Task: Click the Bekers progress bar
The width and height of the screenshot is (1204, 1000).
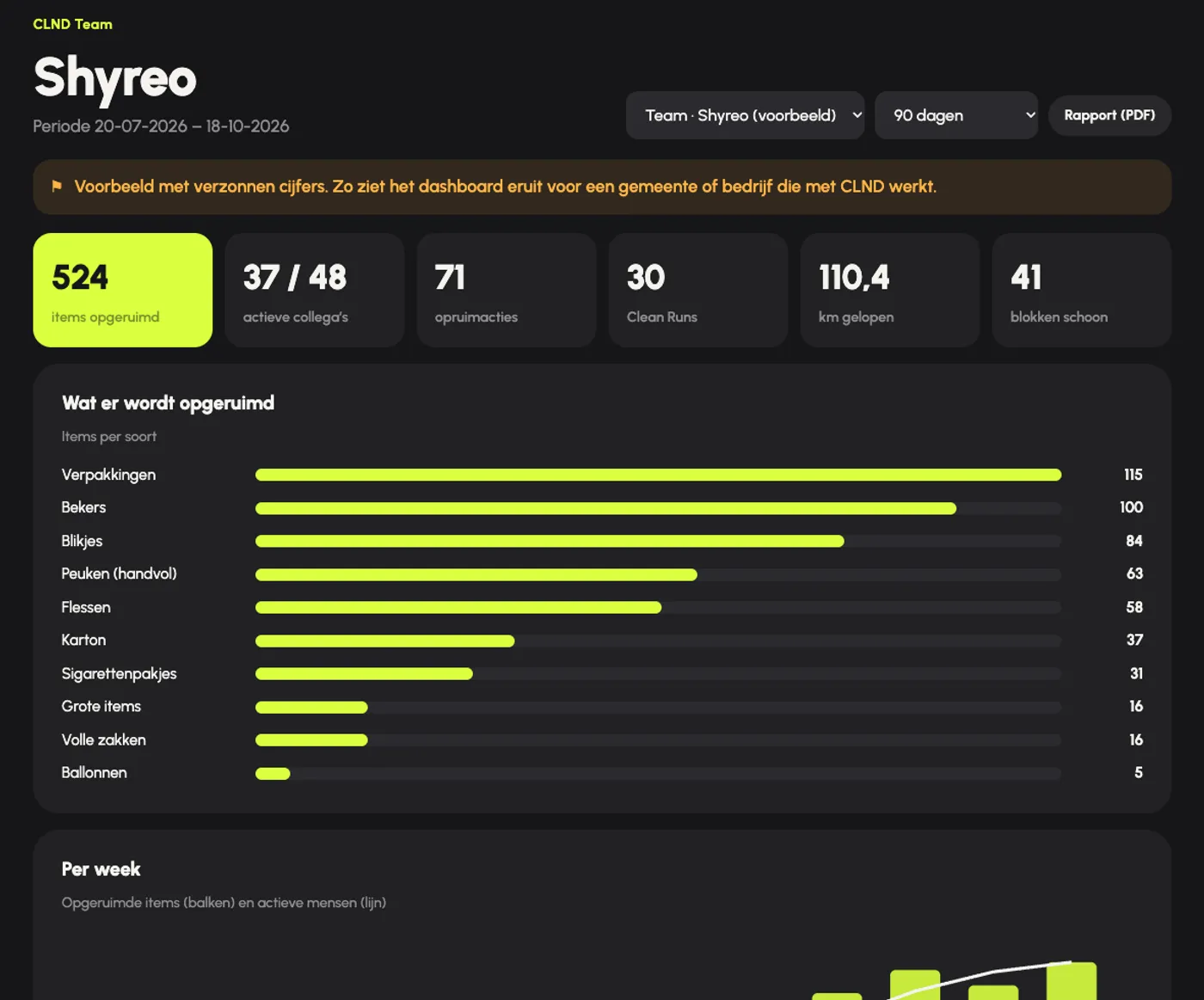Action: coord(658,508)
